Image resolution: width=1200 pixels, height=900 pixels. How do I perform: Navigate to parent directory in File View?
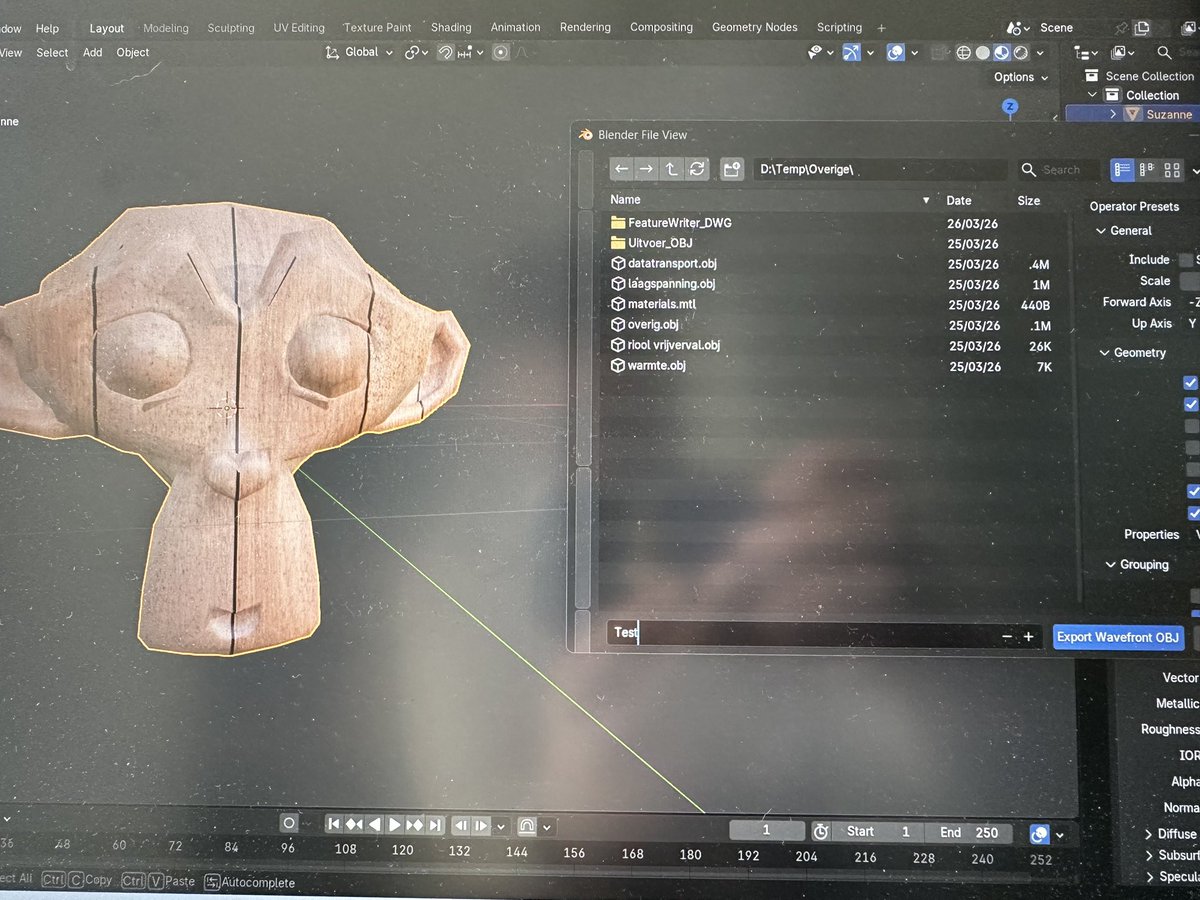[x=672, y=169]
